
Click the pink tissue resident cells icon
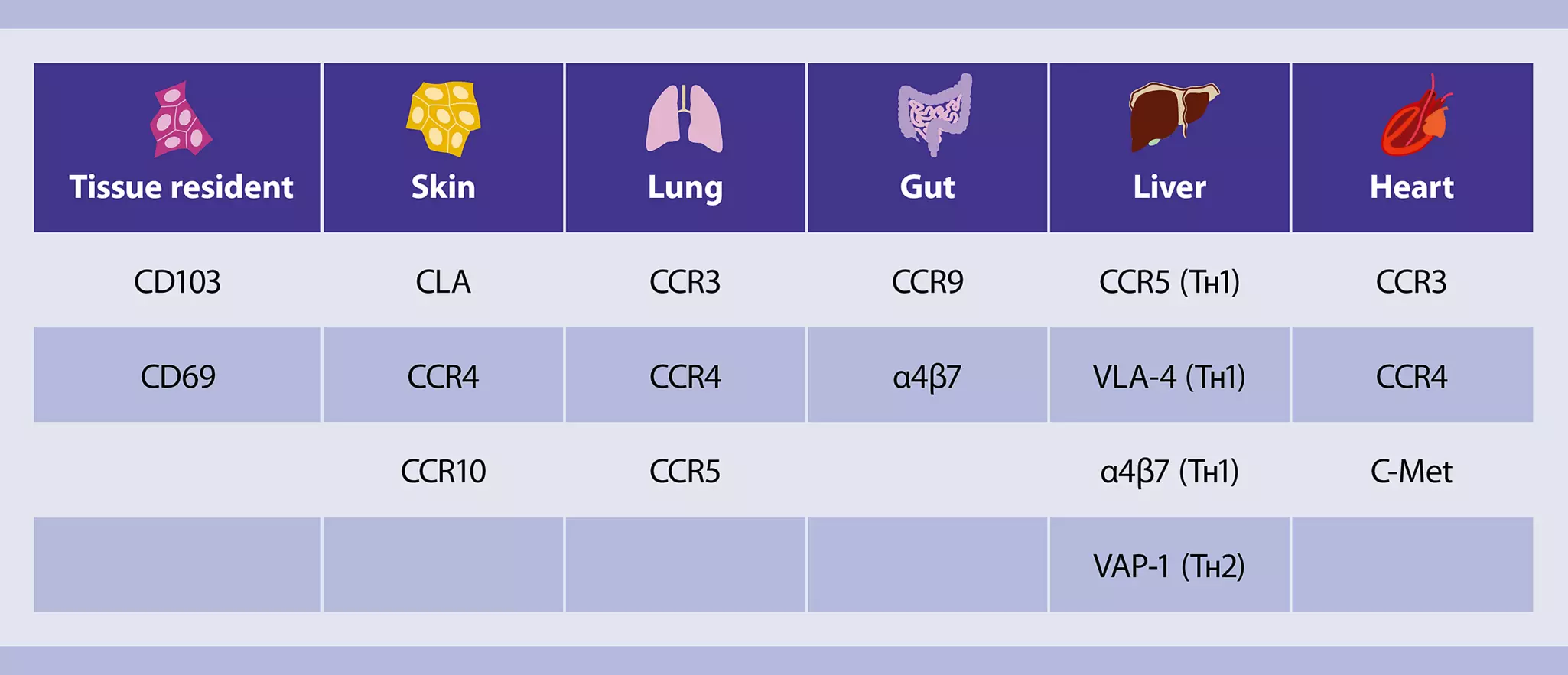181,119
